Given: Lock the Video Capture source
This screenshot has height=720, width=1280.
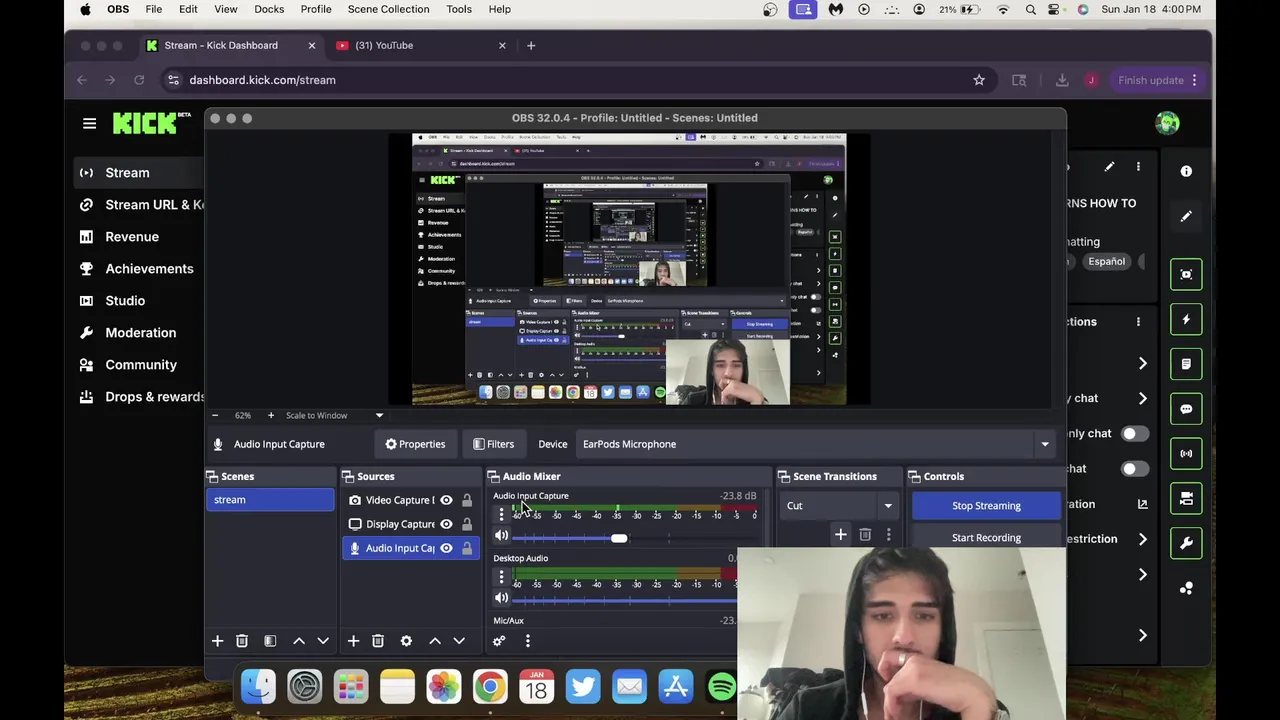Looking at the screenshot, I should (x=467, y=500).
